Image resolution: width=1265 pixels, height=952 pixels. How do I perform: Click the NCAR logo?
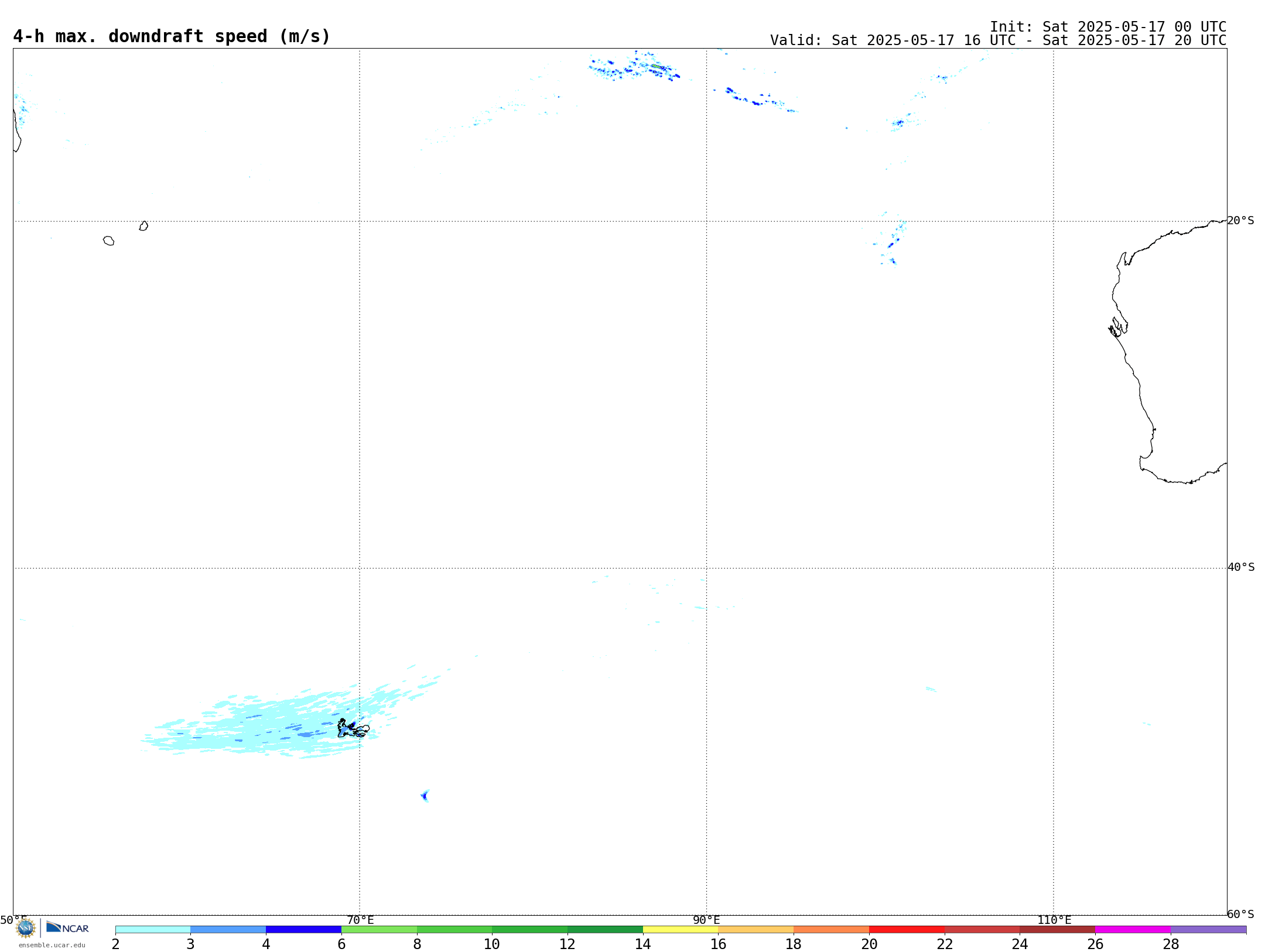point(67,927)
